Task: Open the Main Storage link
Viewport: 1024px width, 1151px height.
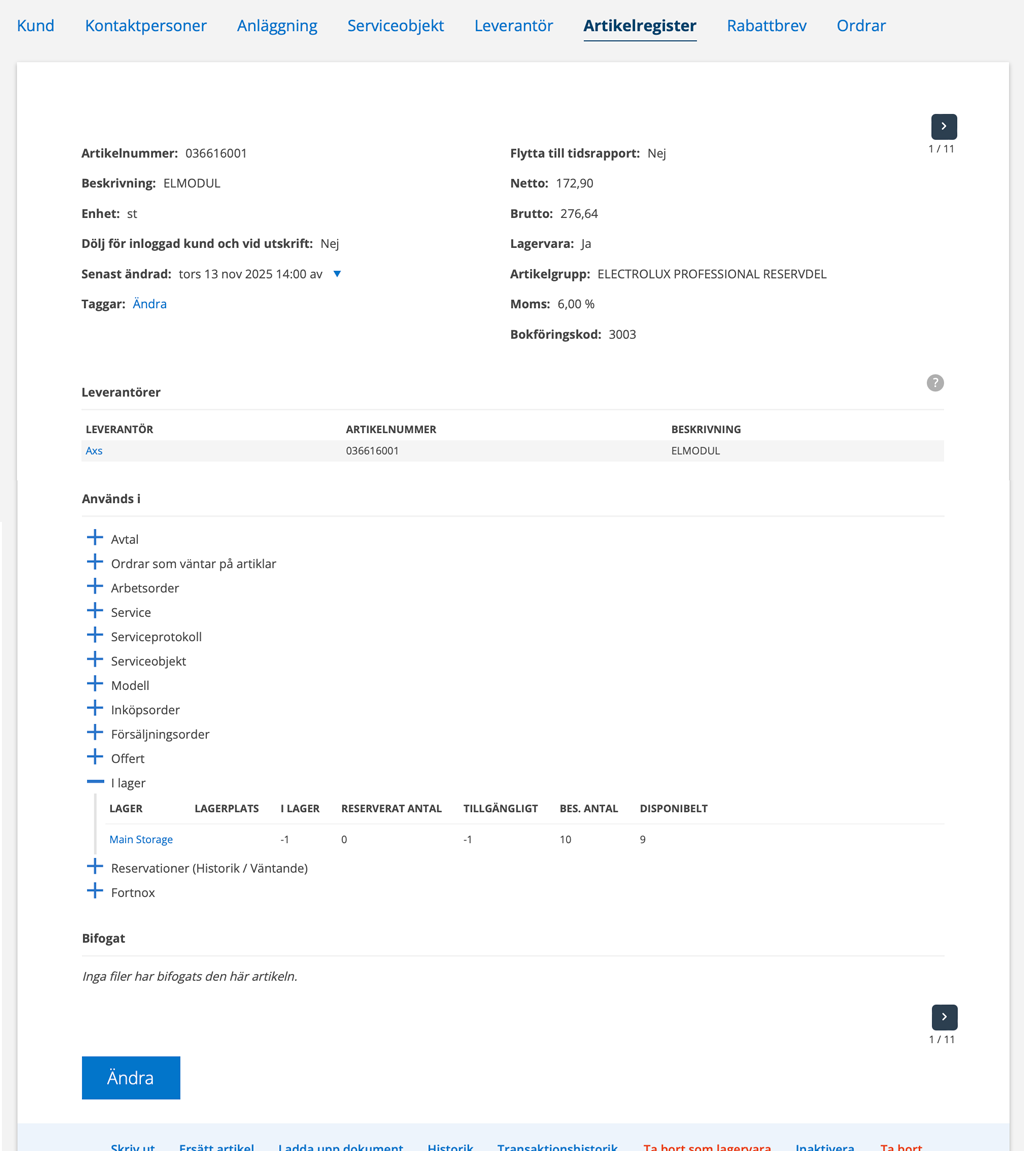Action: point(141,840)
